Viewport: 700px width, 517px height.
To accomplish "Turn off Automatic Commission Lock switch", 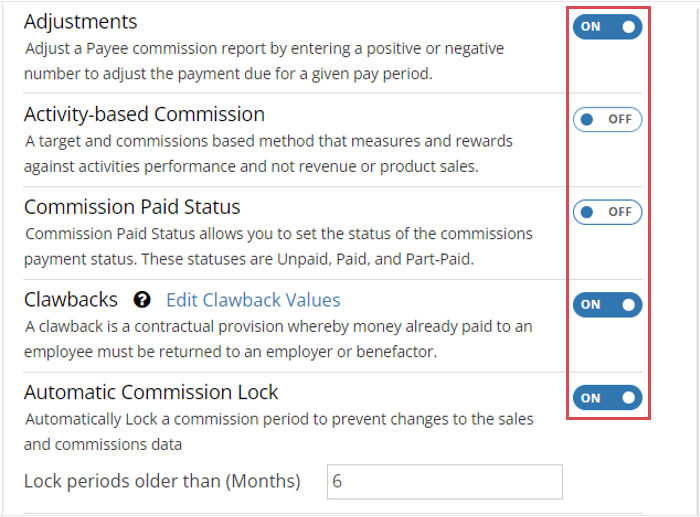I will (607, 397).
